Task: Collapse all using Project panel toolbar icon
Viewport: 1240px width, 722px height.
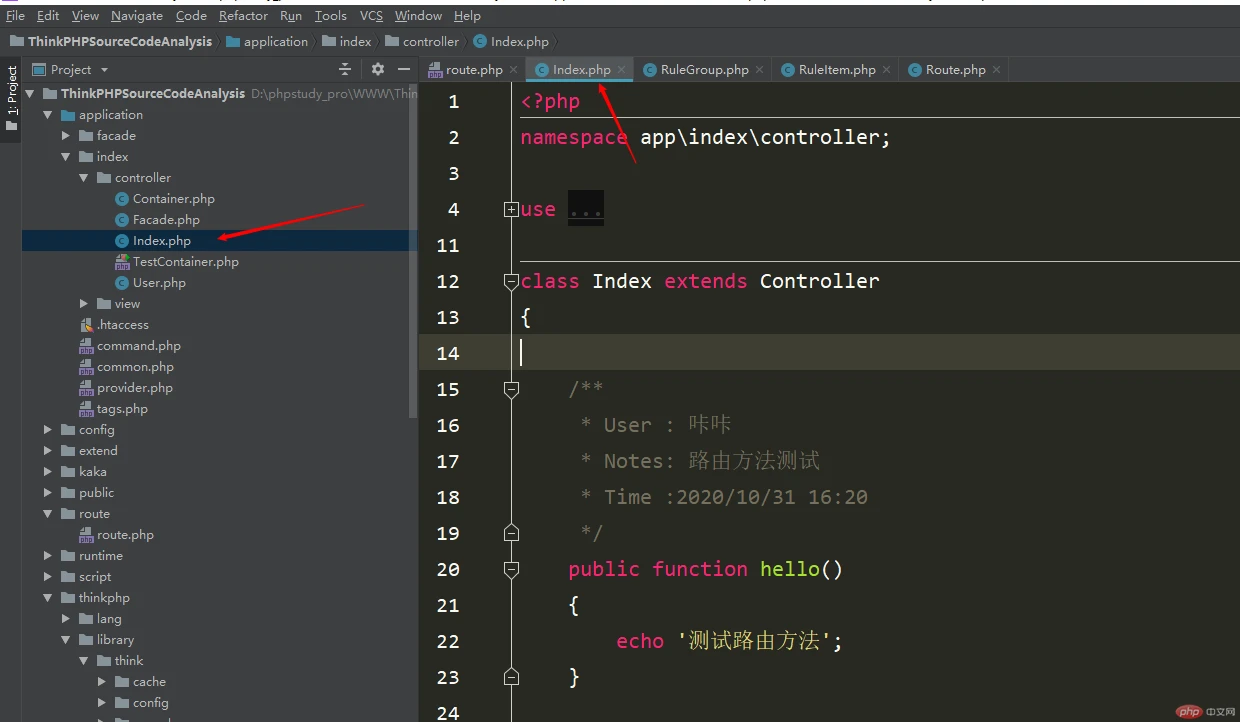Action: click(345, 69)
